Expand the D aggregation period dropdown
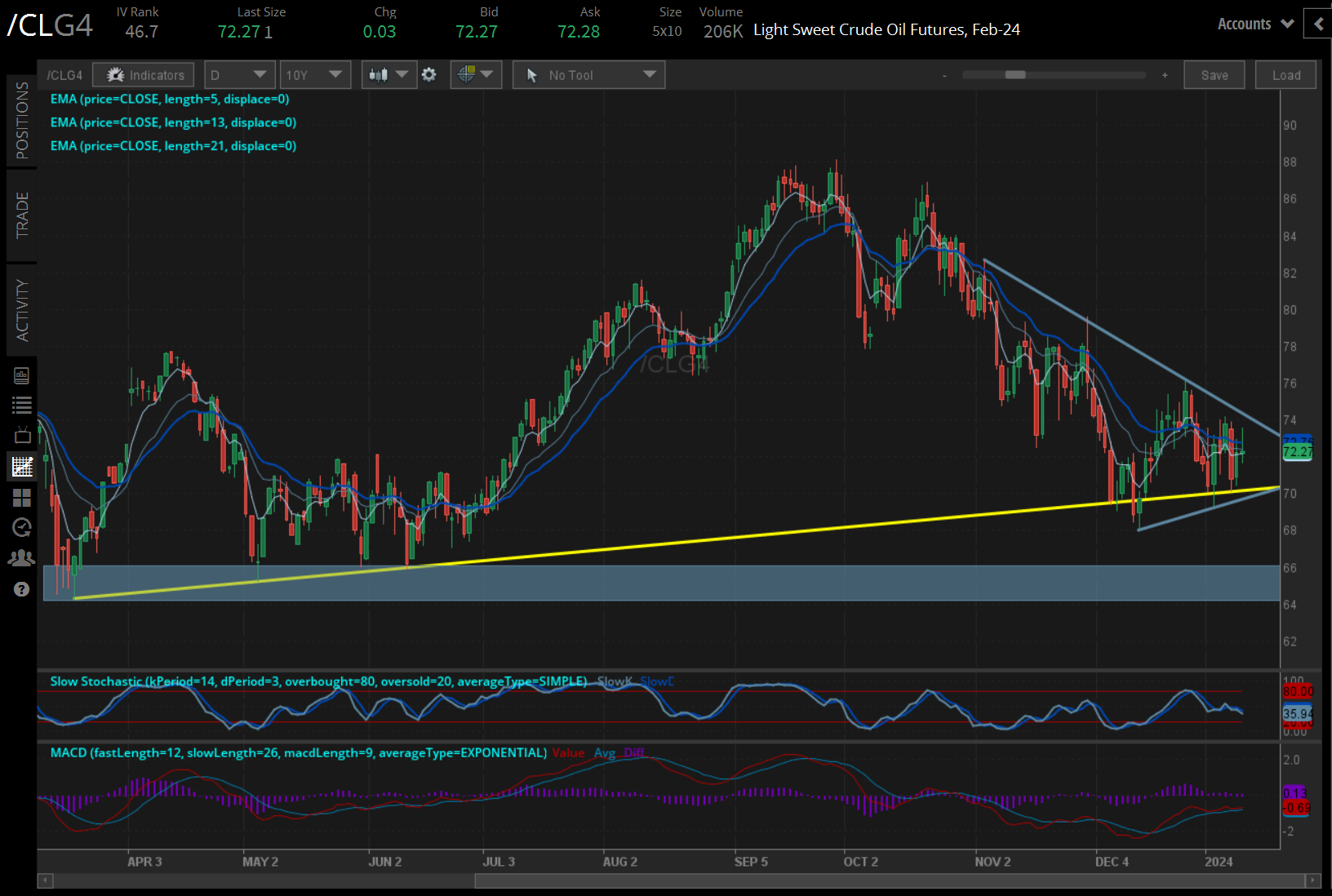The width and height of the screenshot is (1332, 896). [238, 75]
